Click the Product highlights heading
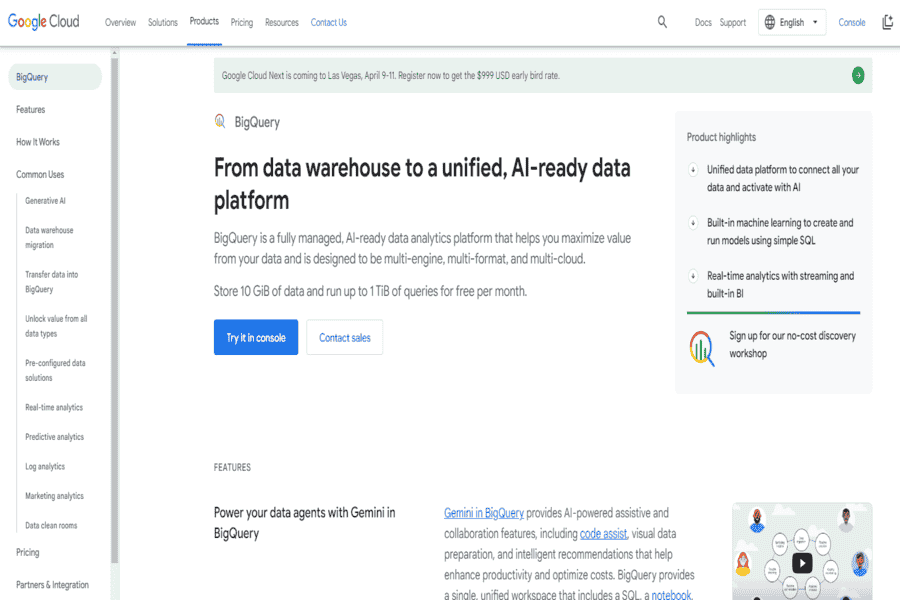 point(721,137)
